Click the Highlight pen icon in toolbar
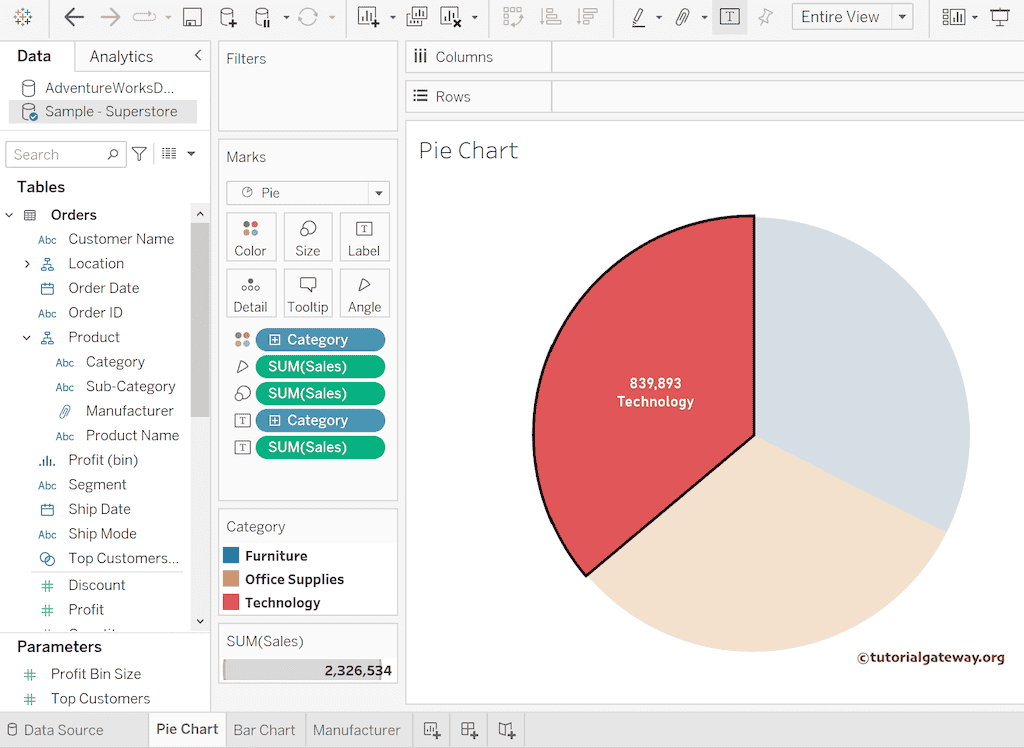The width and height of the screenshot is (1024, 748). (638, 17)
